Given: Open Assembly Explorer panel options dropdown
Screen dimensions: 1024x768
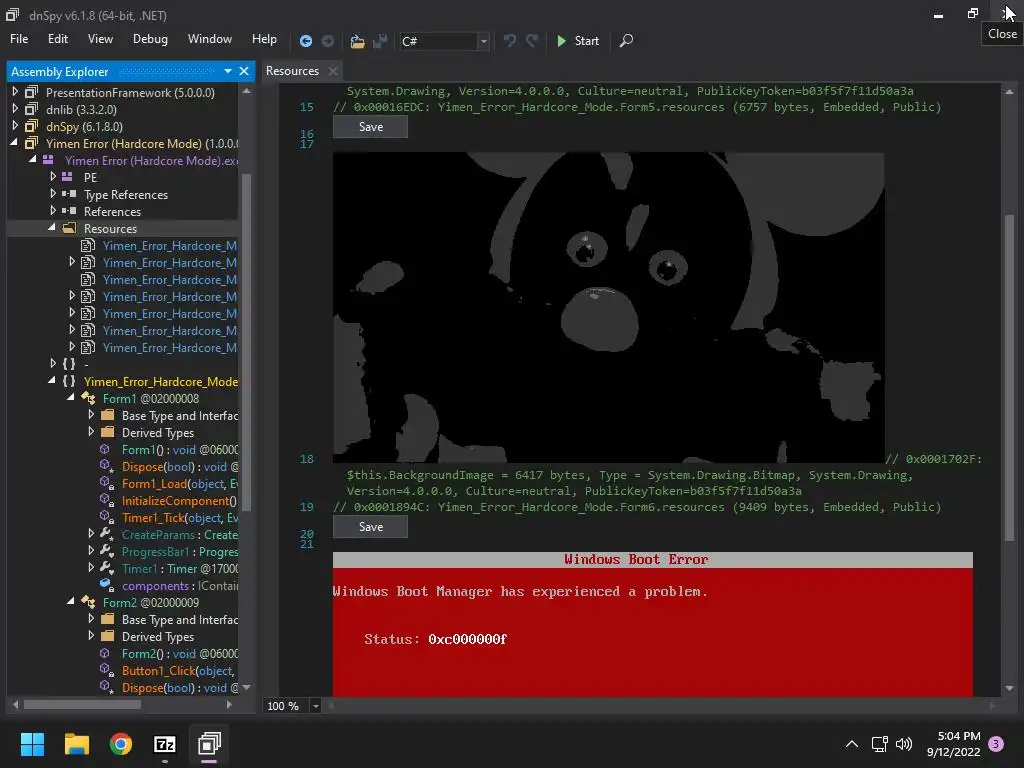Looking at the screenshot, I should pos(228,71).
